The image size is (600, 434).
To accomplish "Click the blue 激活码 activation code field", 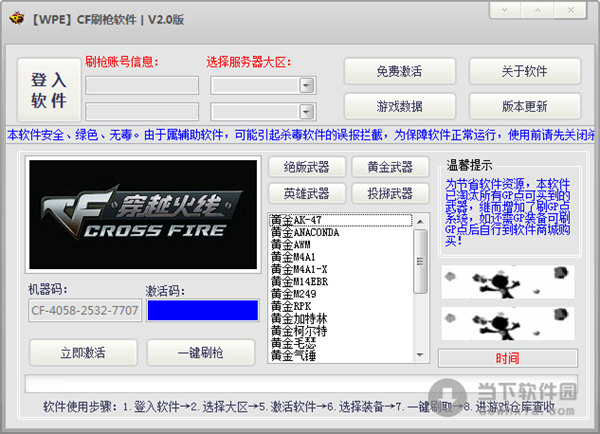I will pyautogui.click(x=203, y=310).
